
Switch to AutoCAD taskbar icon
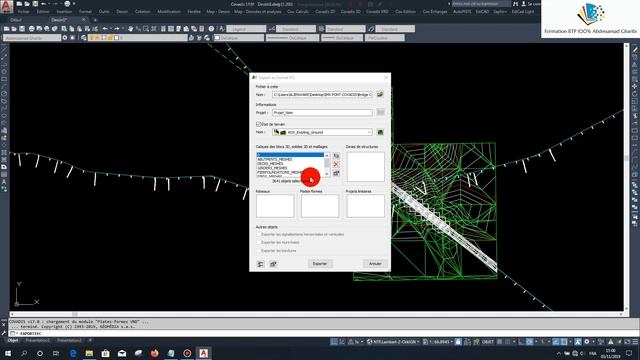click(203, 353)
